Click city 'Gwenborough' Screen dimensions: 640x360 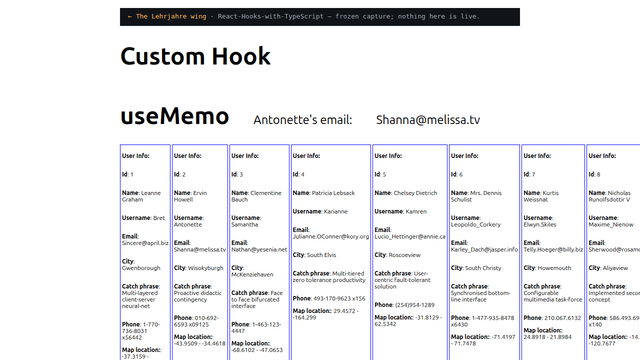point(141,268)
